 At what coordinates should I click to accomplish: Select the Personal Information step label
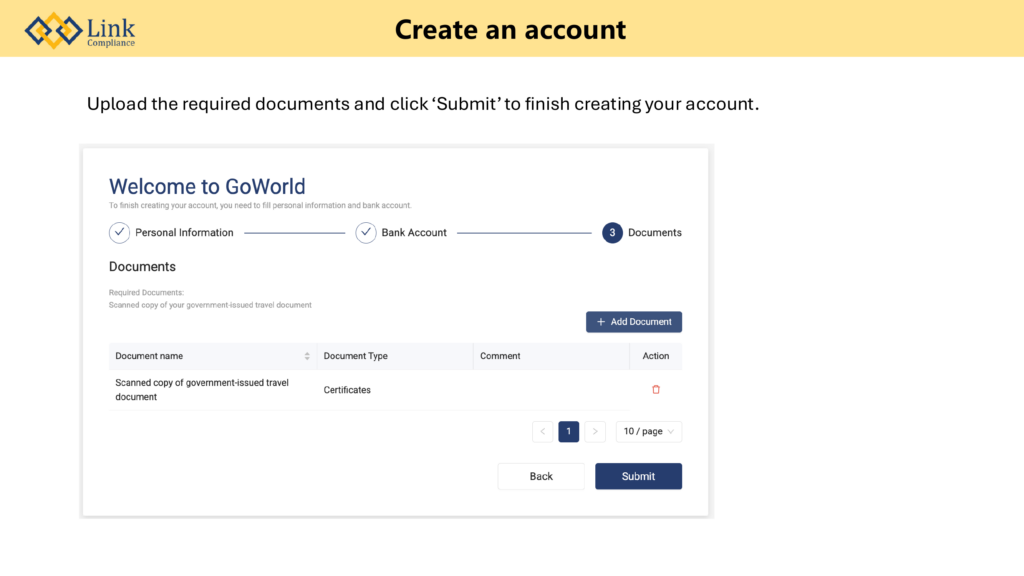click(184, 233)
